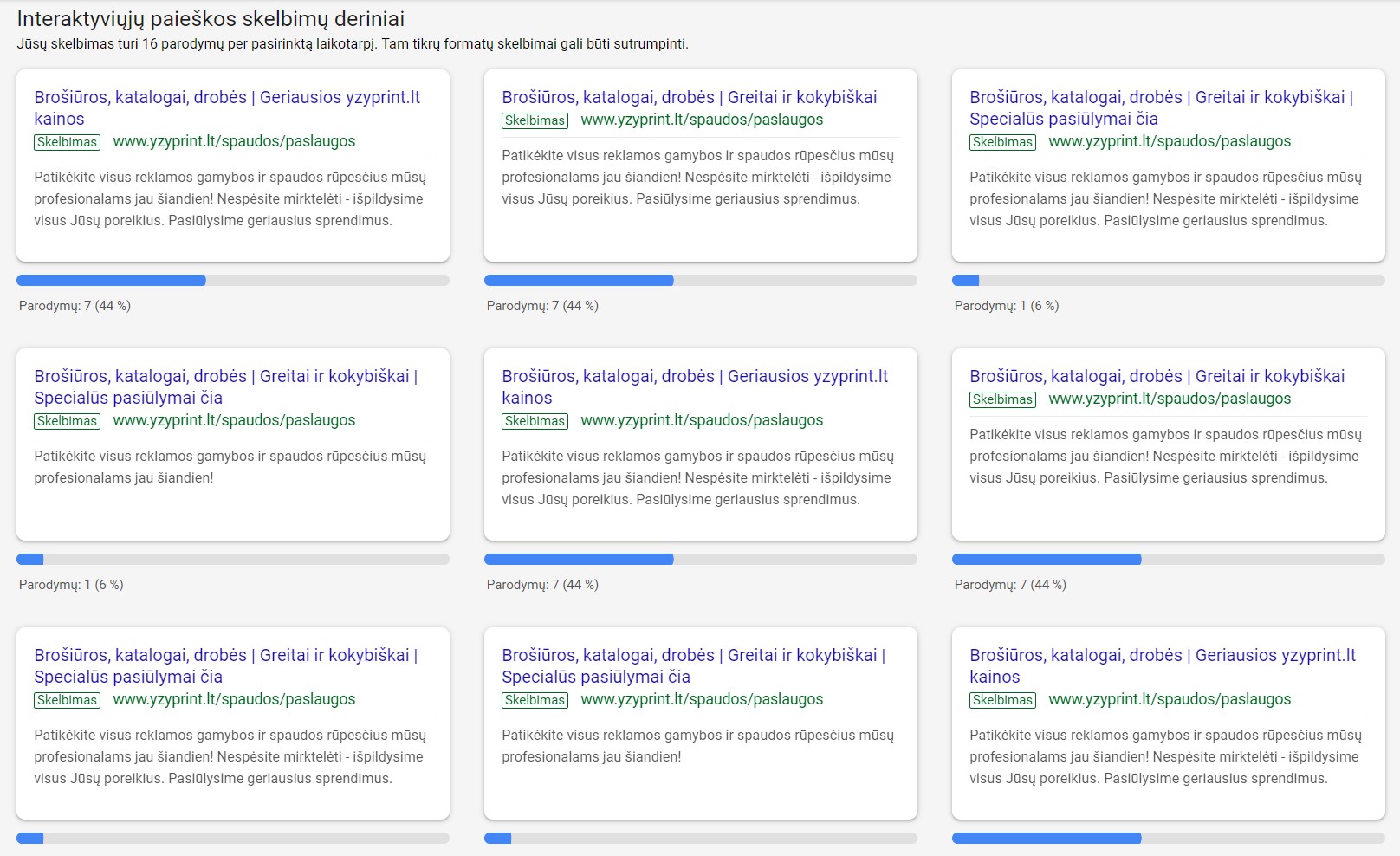Click Skelbimas badge in 6% ad with full description
Viewport: 1400px width, 856px height.
(x=1002, y=142)
